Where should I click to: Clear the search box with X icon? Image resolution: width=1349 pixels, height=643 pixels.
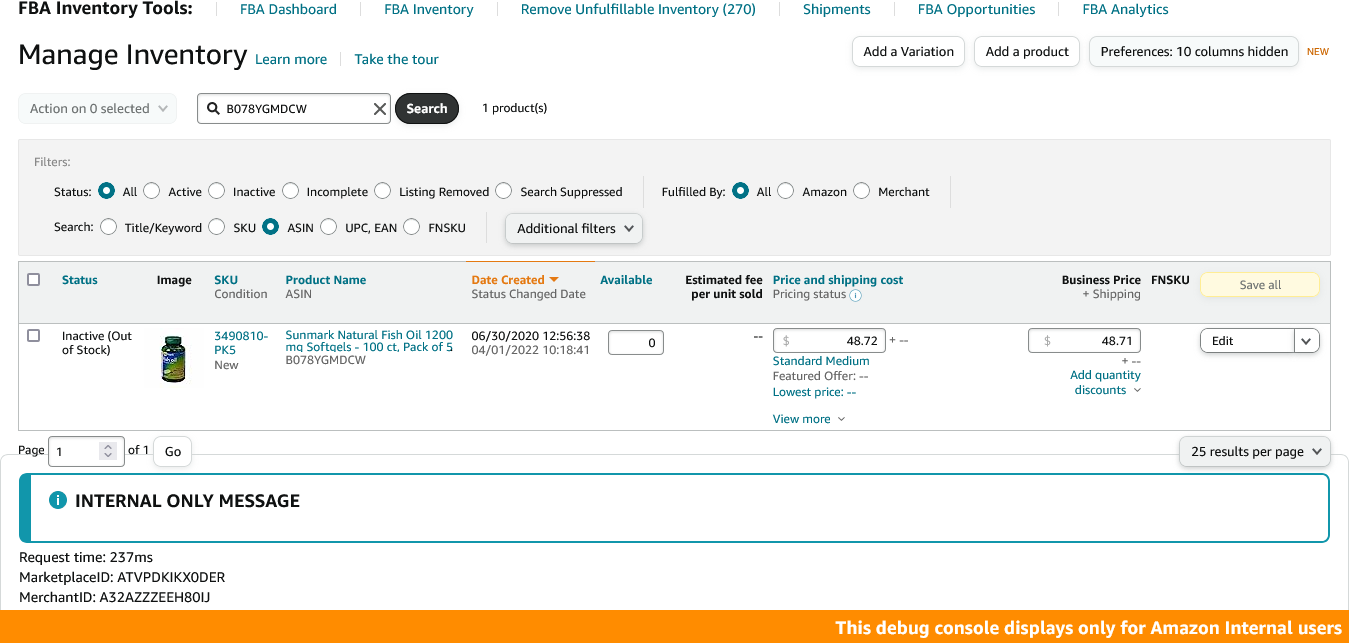pyautogui.click(x=380, y=109)
